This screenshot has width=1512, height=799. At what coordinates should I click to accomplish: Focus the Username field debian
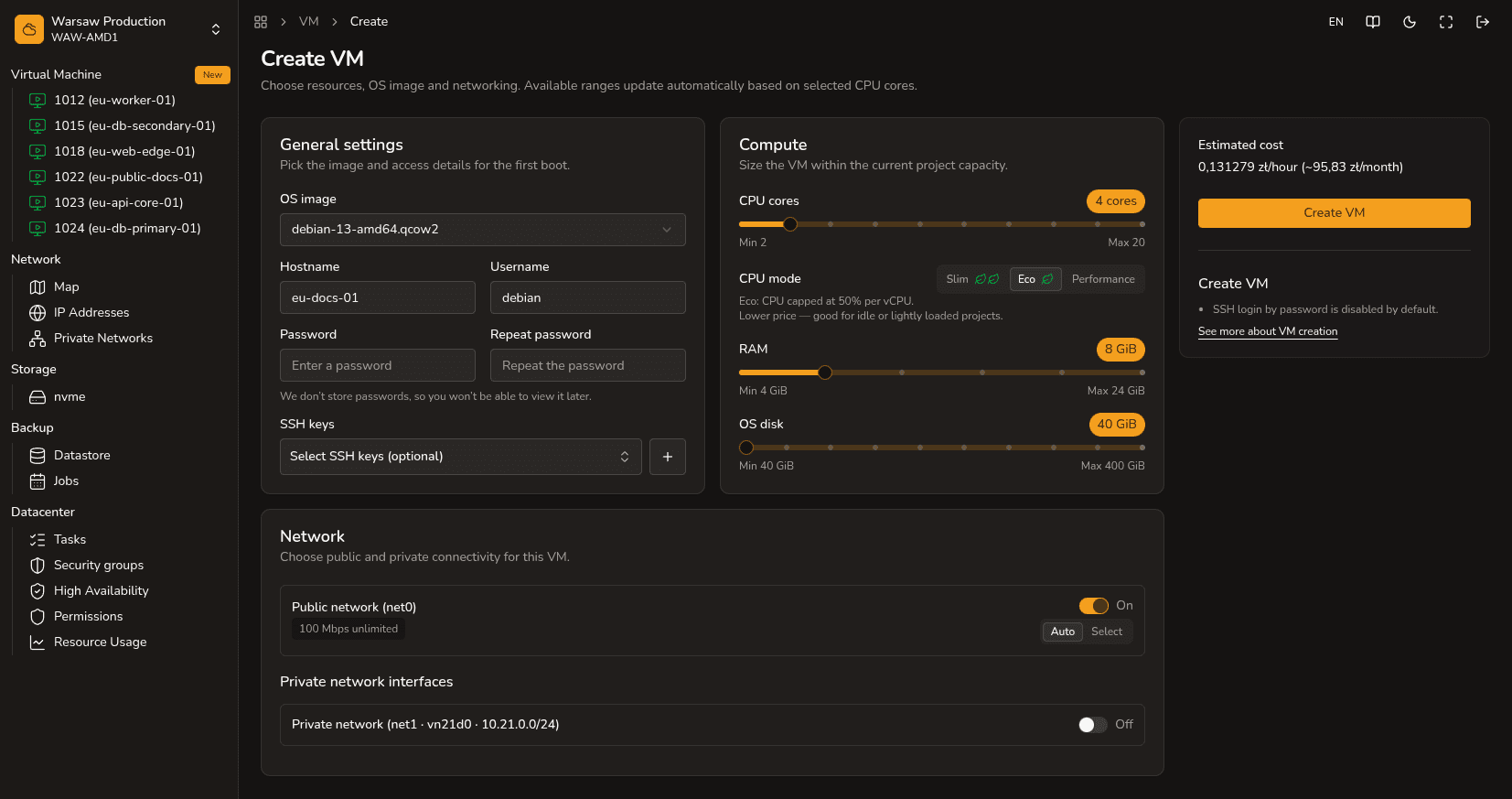click(588, 297)
